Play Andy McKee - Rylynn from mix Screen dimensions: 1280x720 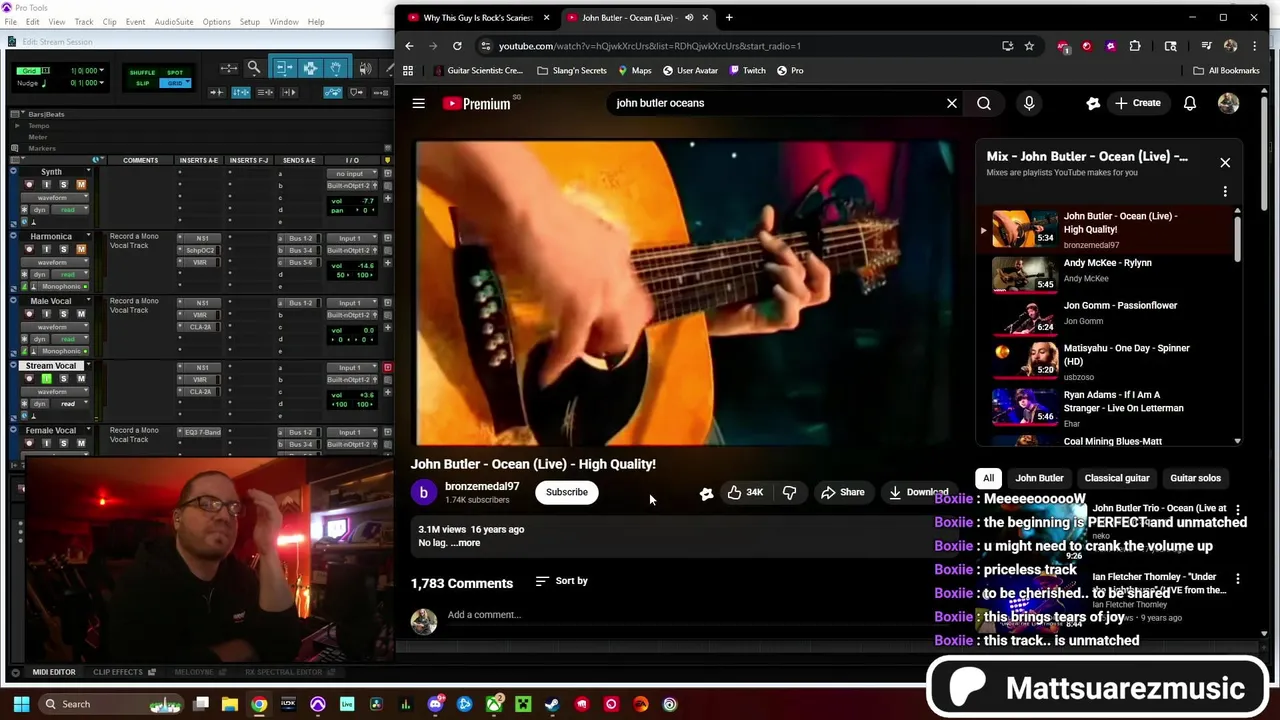[x=1105, y=274]
